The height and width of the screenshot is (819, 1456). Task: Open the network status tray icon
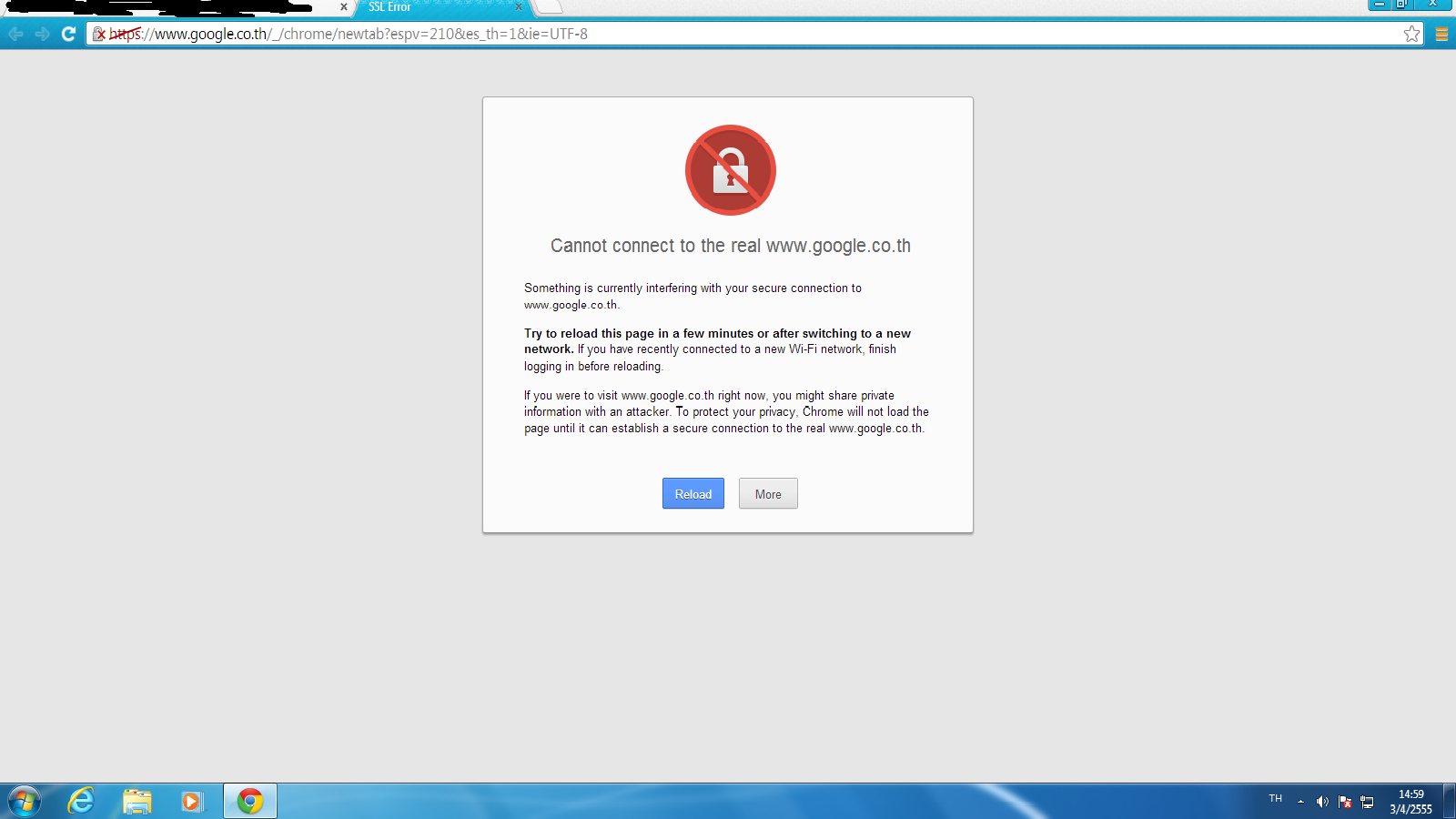pyautogui.click(x=1367, y=802)
